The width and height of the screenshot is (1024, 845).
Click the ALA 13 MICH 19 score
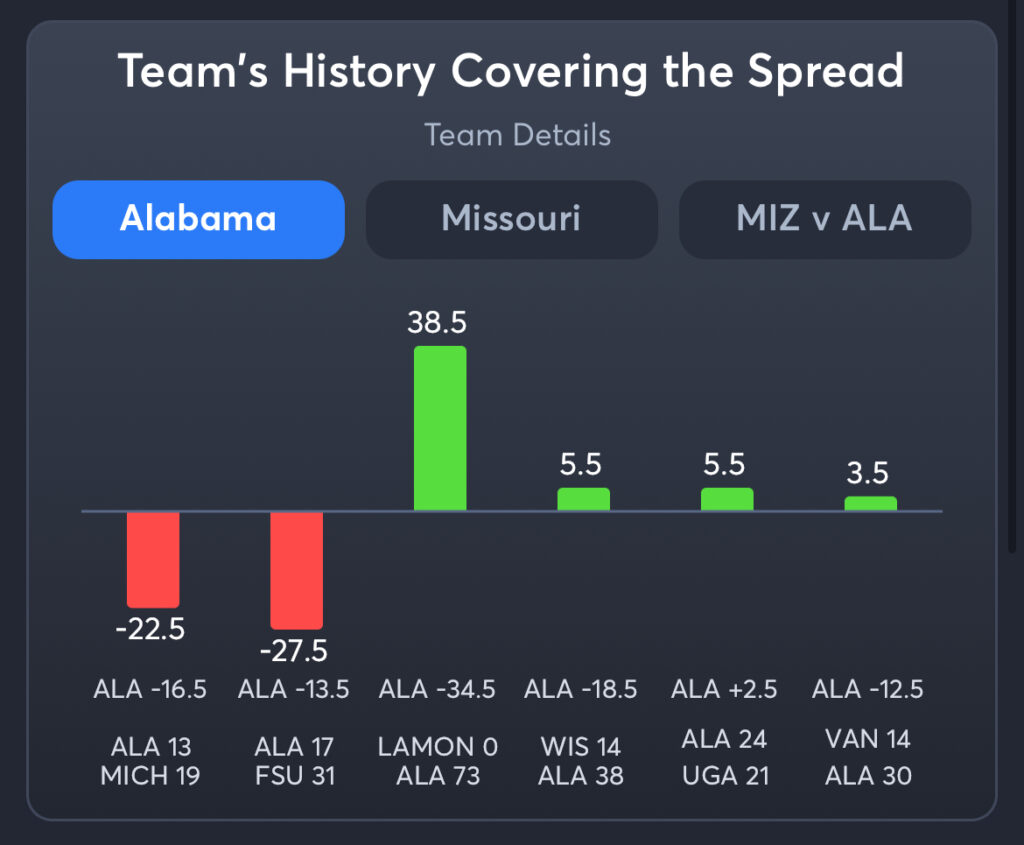click(x=150, y=761)
